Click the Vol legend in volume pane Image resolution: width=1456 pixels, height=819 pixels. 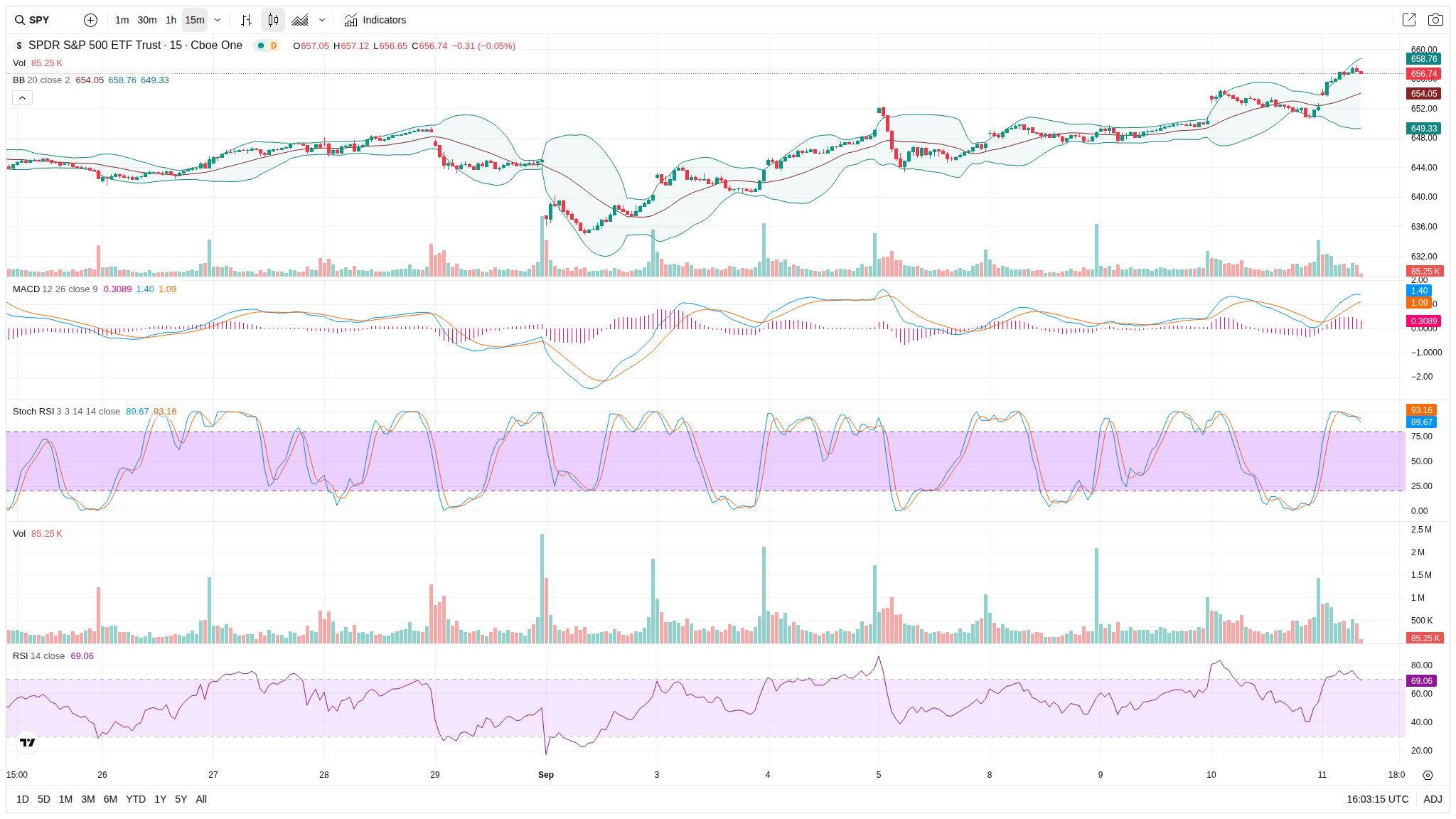pyautogui.click(x=19, y=534)
